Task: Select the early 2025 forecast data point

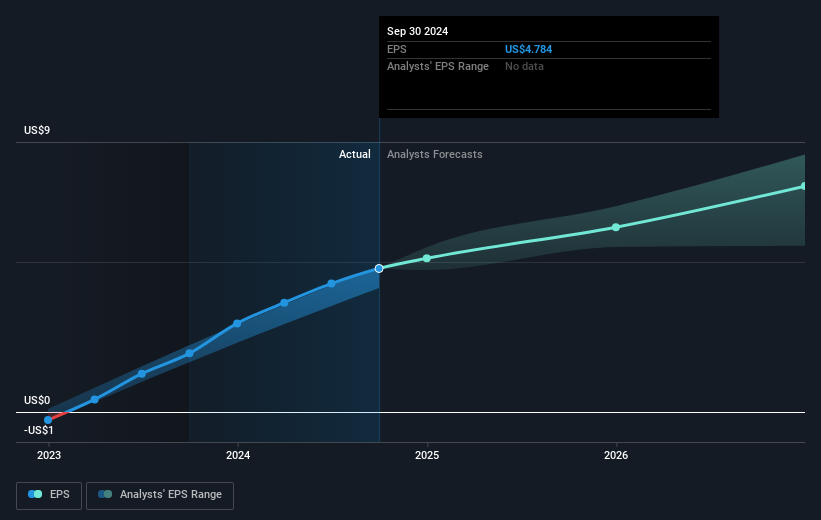Action: 427,258
